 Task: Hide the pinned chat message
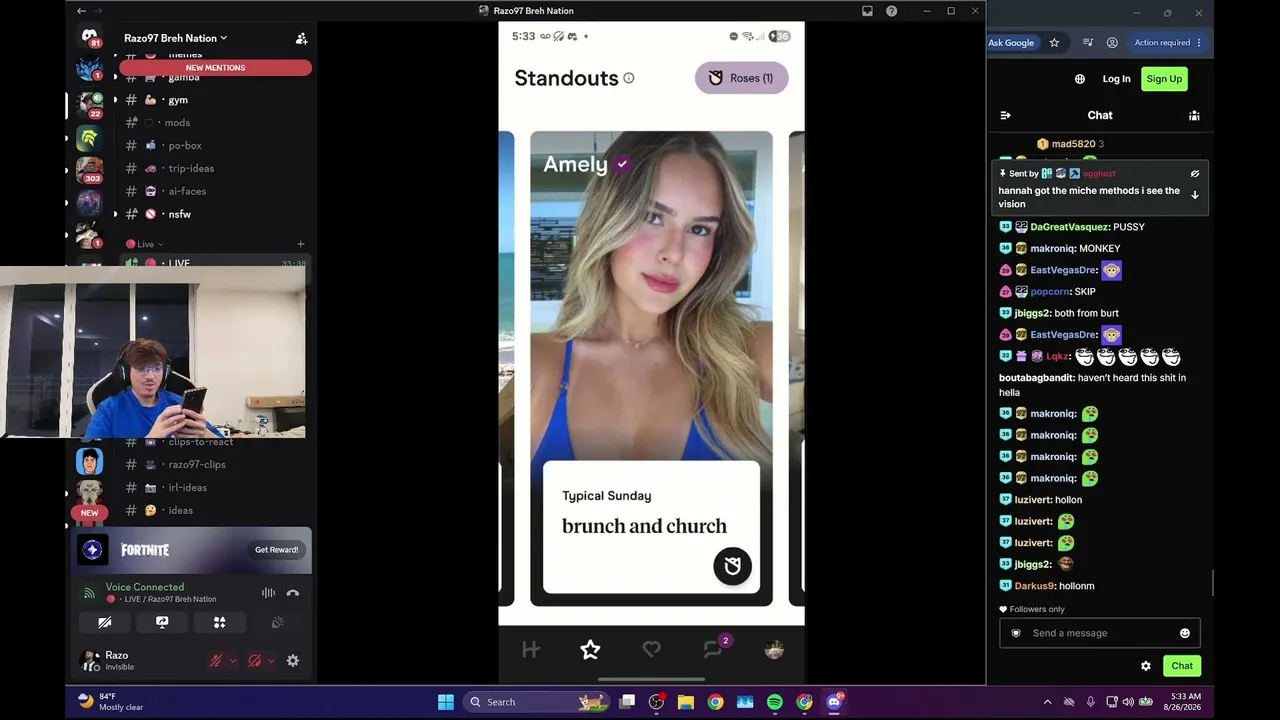pos(1195,174)
